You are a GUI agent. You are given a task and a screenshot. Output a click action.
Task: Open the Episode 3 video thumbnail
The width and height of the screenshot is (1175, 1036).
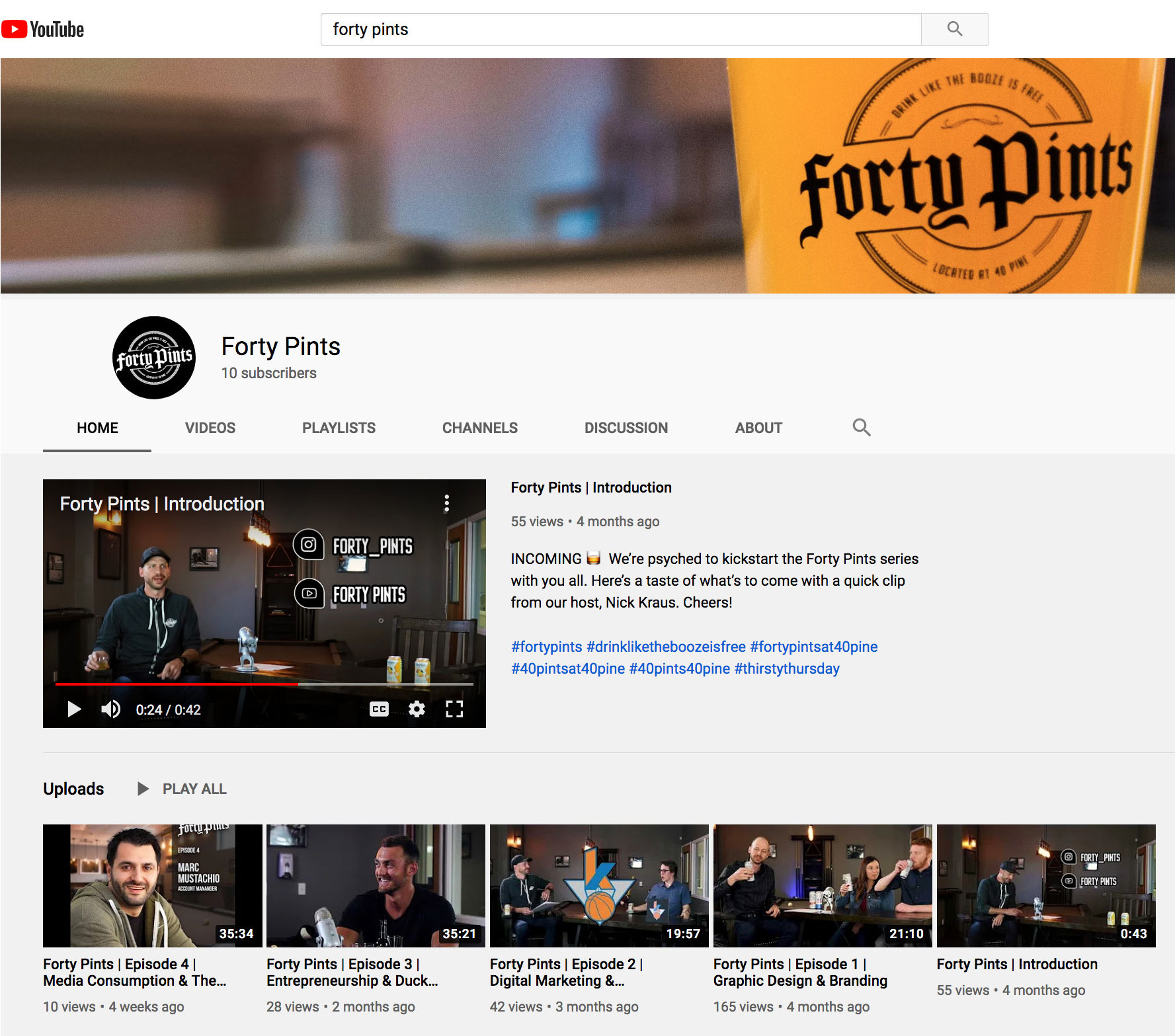(x=376, y=885)
